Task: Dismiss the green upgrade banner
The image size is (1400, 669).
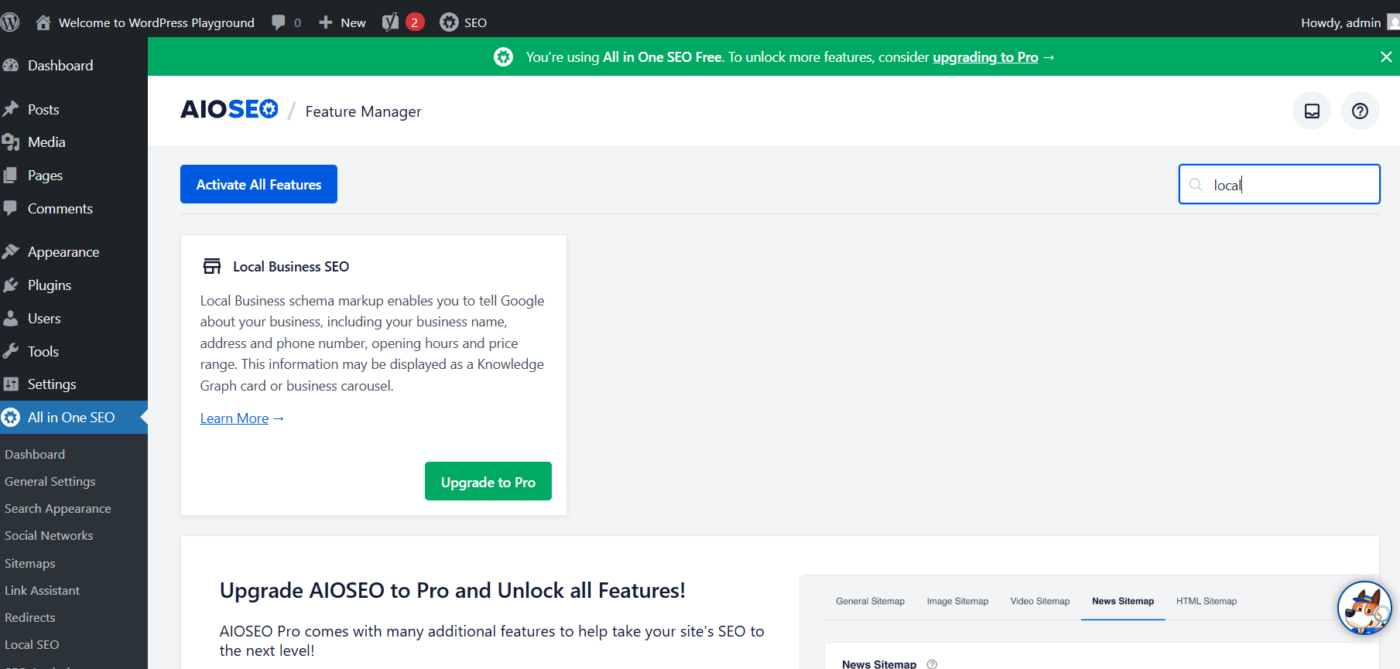Action: 1386,57
